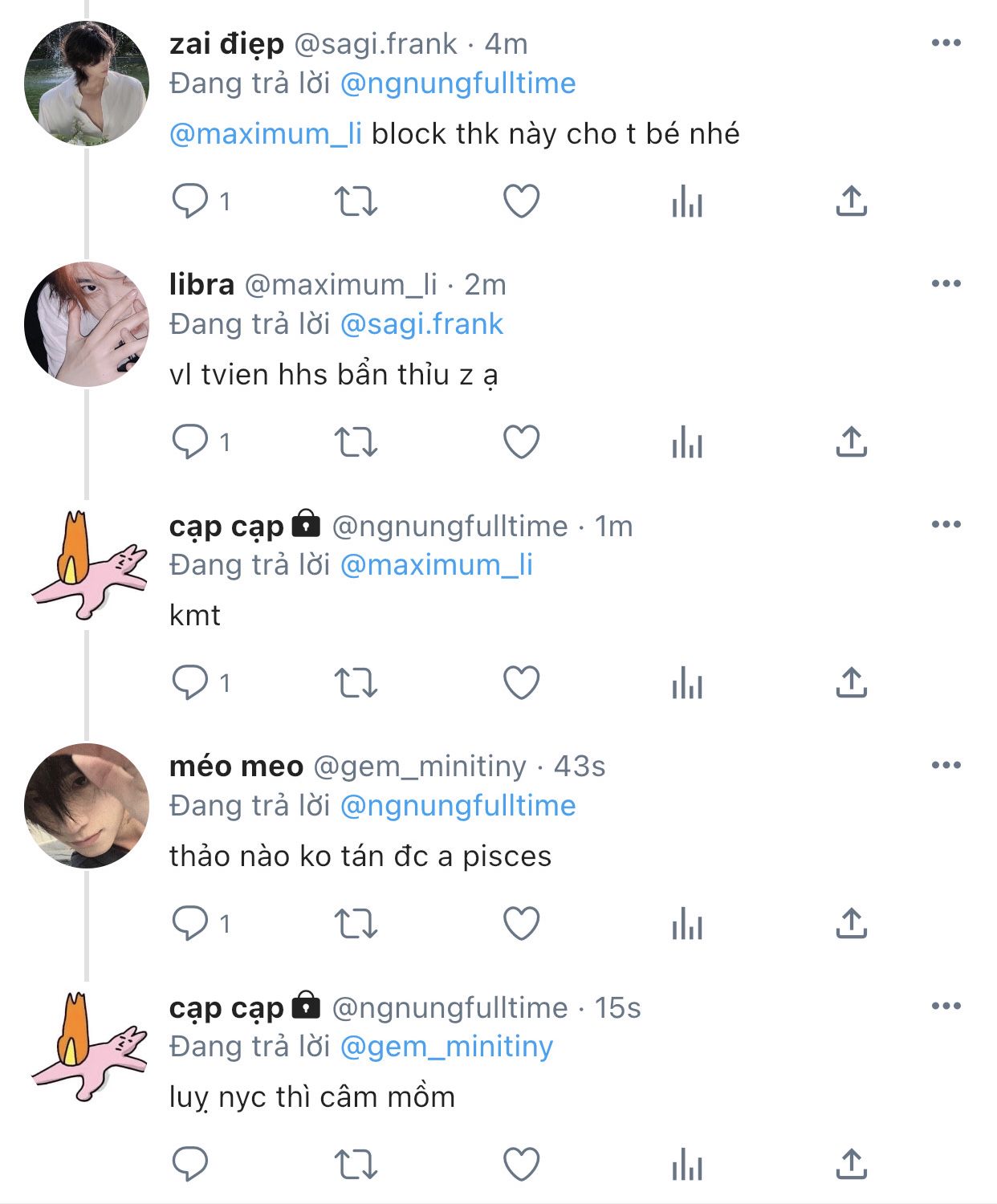Screen dimensions: 997x1204
Task: Share zai điệp's tweet
Action: coord(851,201)
